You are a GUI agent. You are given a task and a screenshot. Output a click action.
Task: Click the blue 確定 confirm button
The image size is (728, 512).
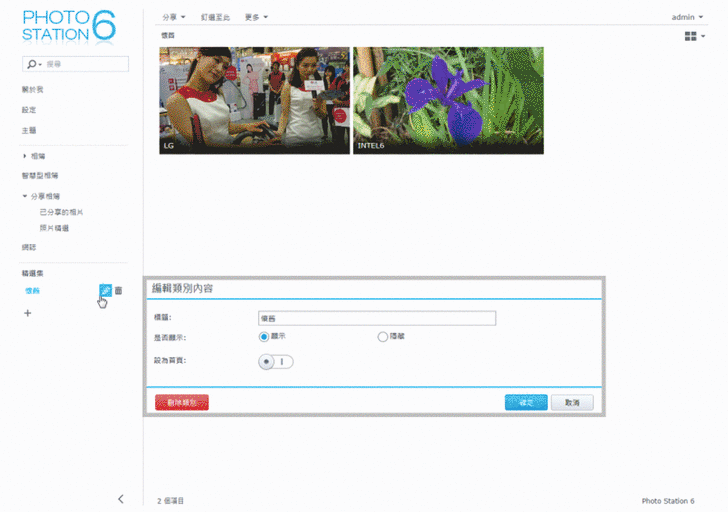coord(526,402)
